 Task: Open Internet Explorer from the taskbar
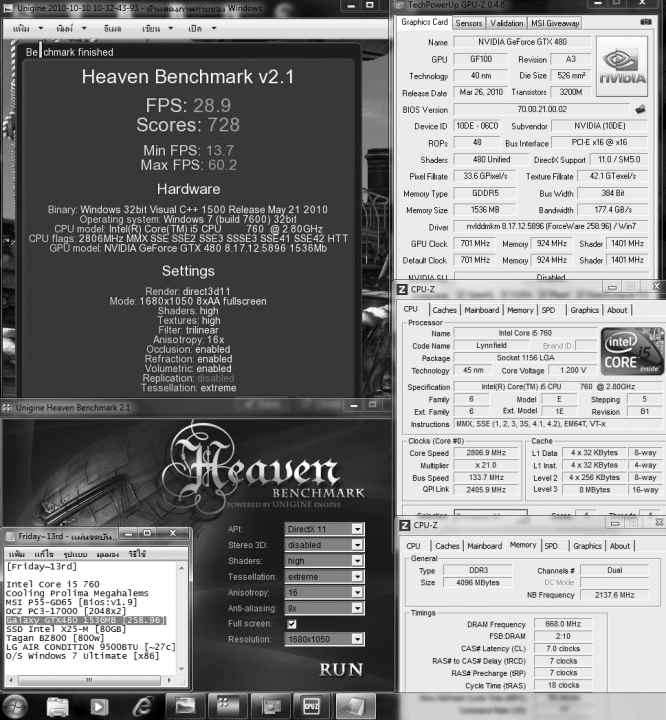[143, 706]
